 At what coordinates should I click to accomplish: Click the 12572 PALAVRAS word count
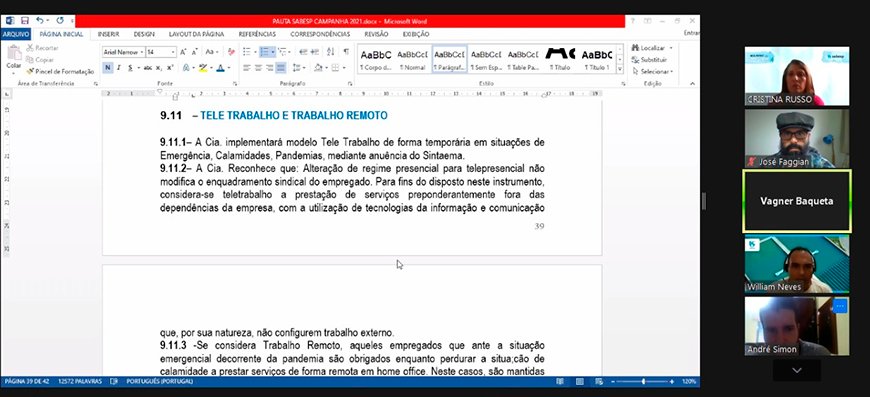point(80,381)
